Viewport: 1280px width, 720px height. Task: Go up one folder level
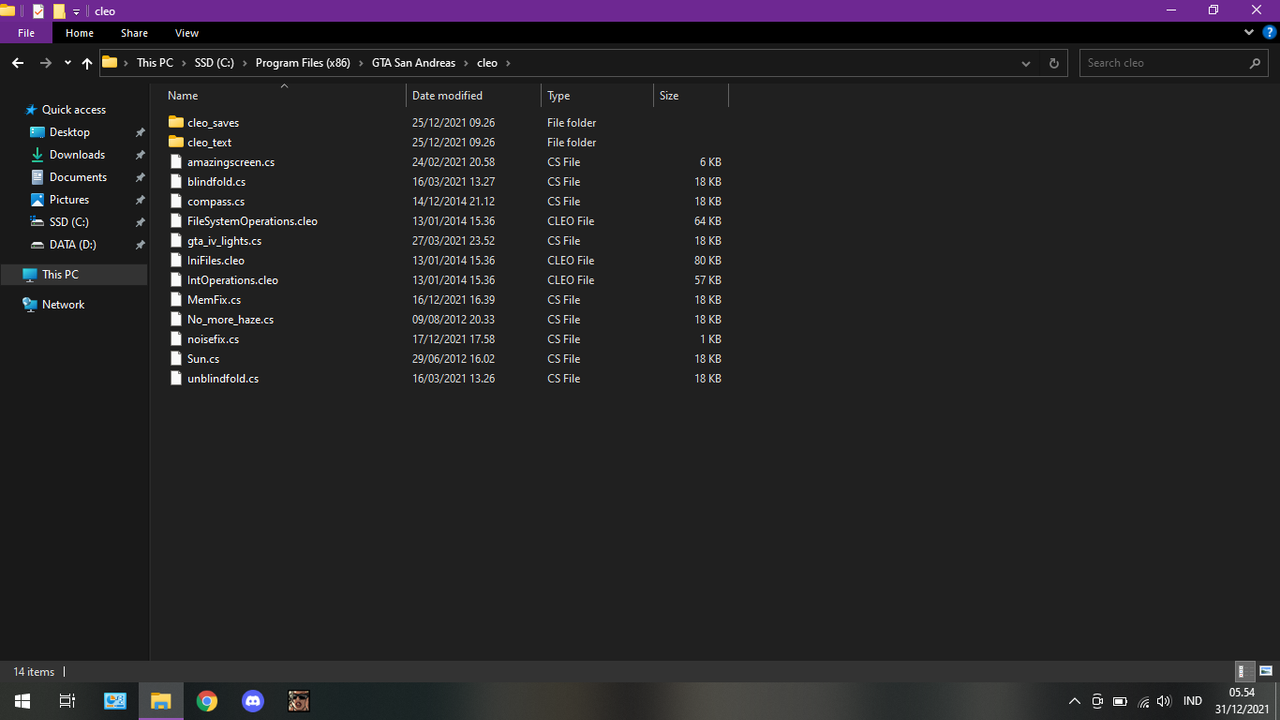(87, 63)
